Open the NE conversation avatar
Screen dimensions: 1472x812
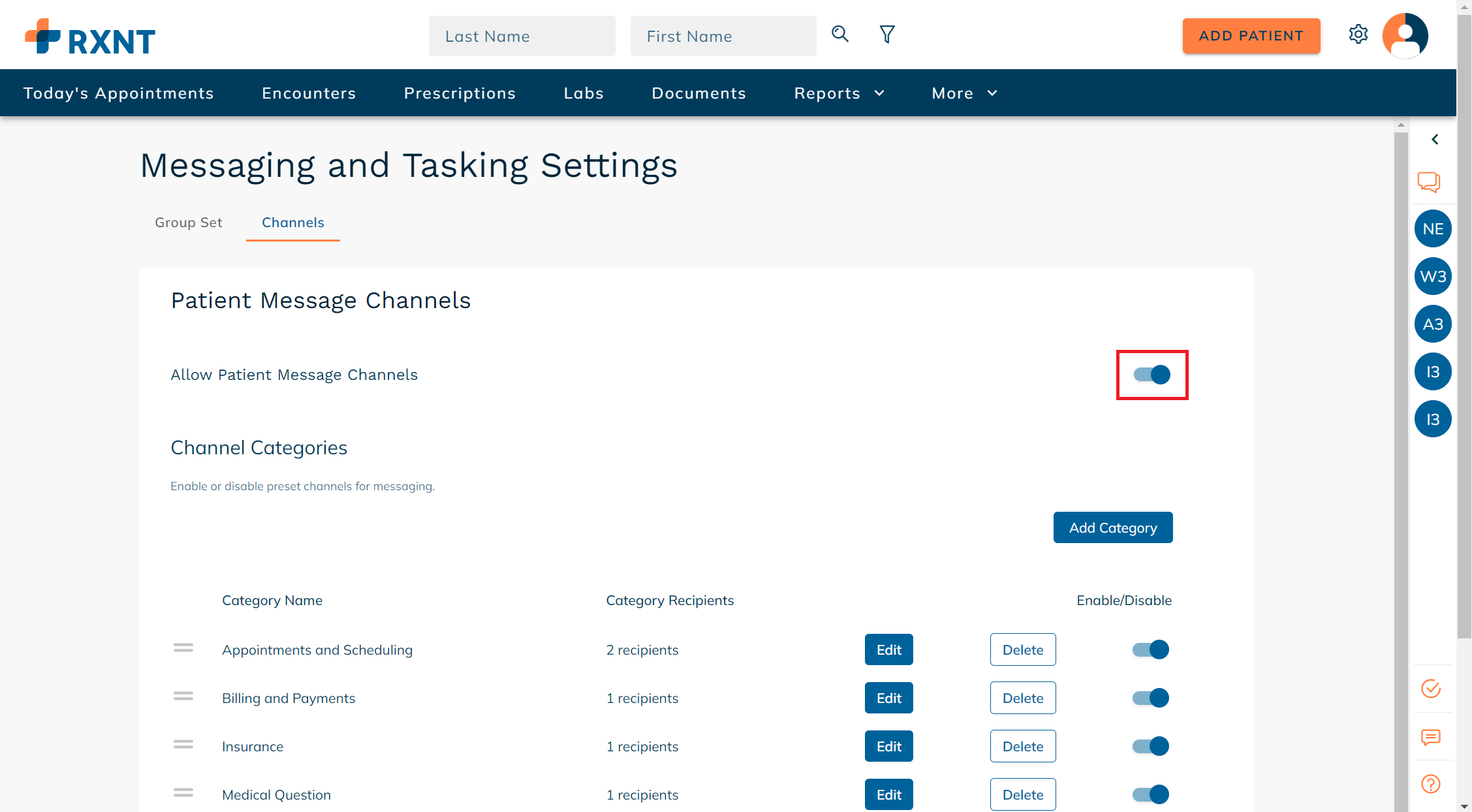pos(1433,228)
